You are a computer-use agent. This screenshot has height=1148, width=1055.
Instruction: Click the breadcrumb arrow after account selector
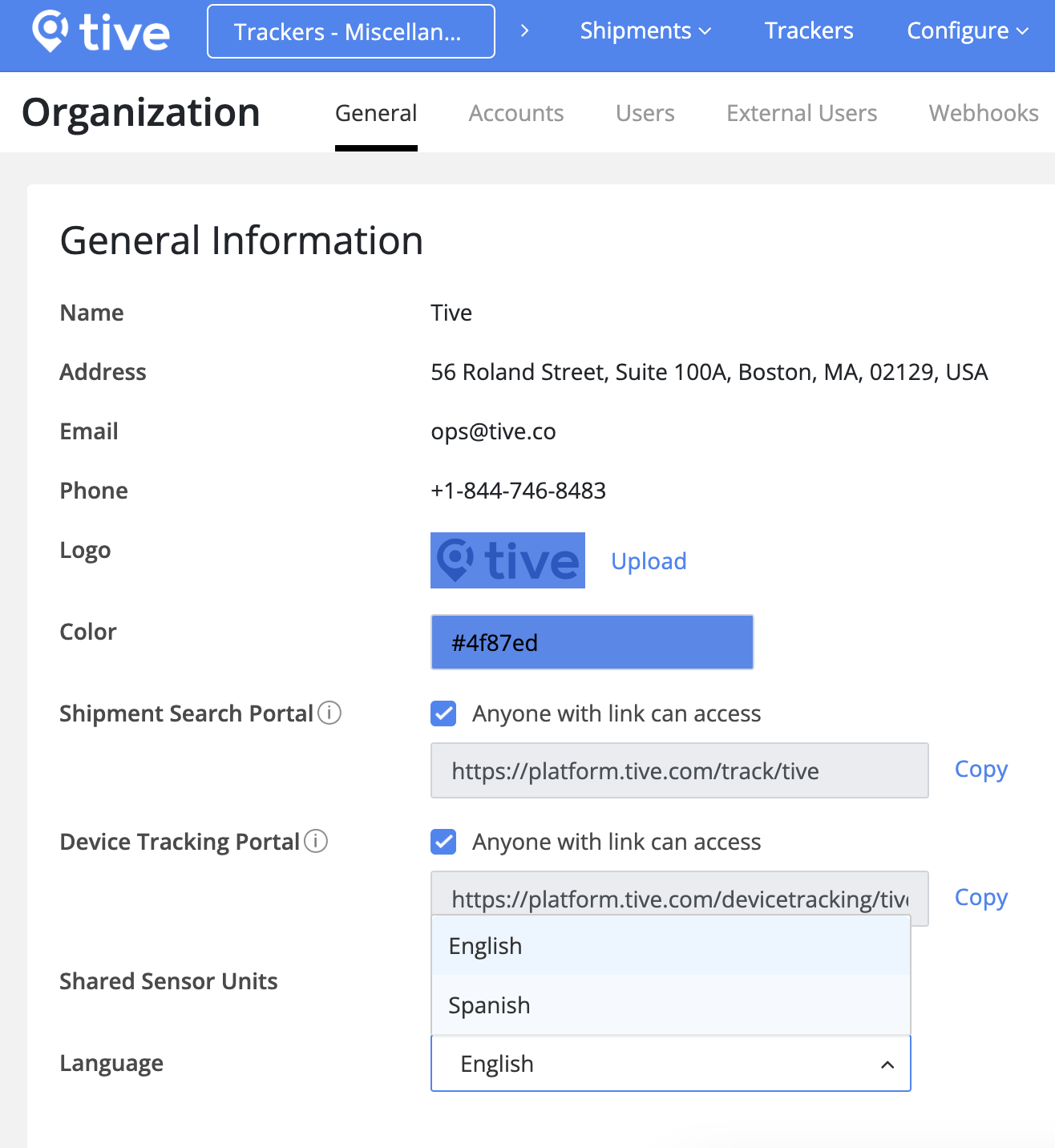click(x=525, y=31)
